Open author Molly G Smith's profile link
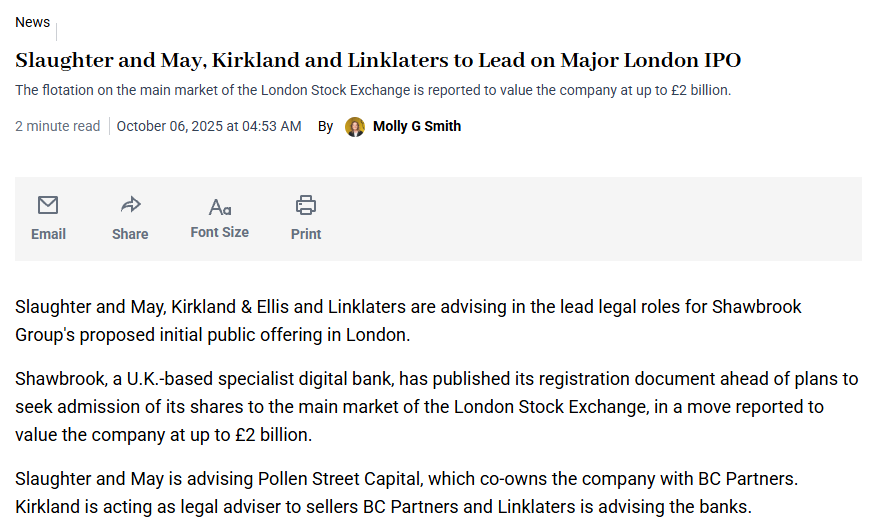Image resolution: width=871 pixels, height=527 pixels. point(417,127)
